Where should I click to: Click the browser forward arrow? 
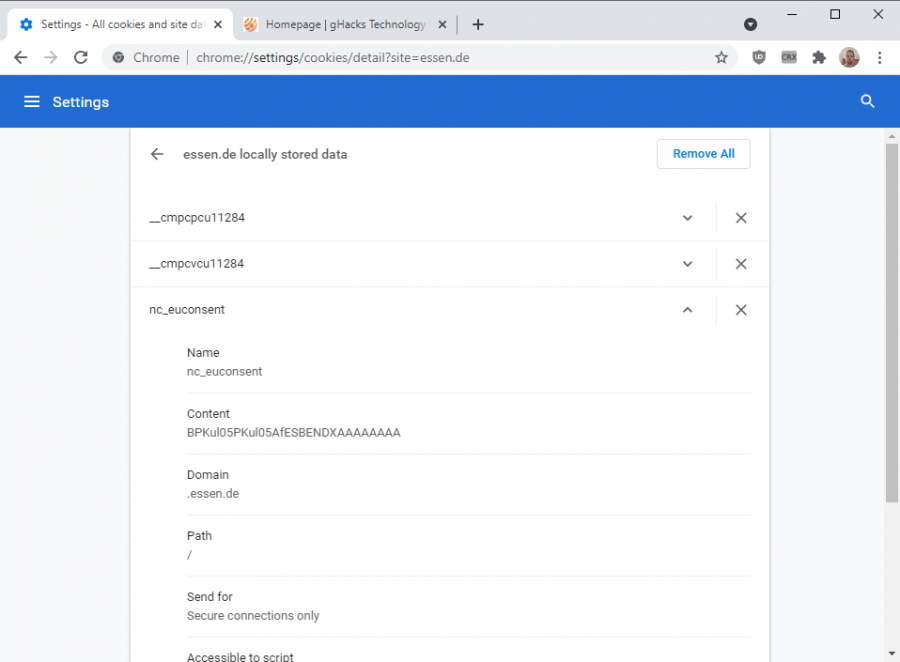(51, 57)
